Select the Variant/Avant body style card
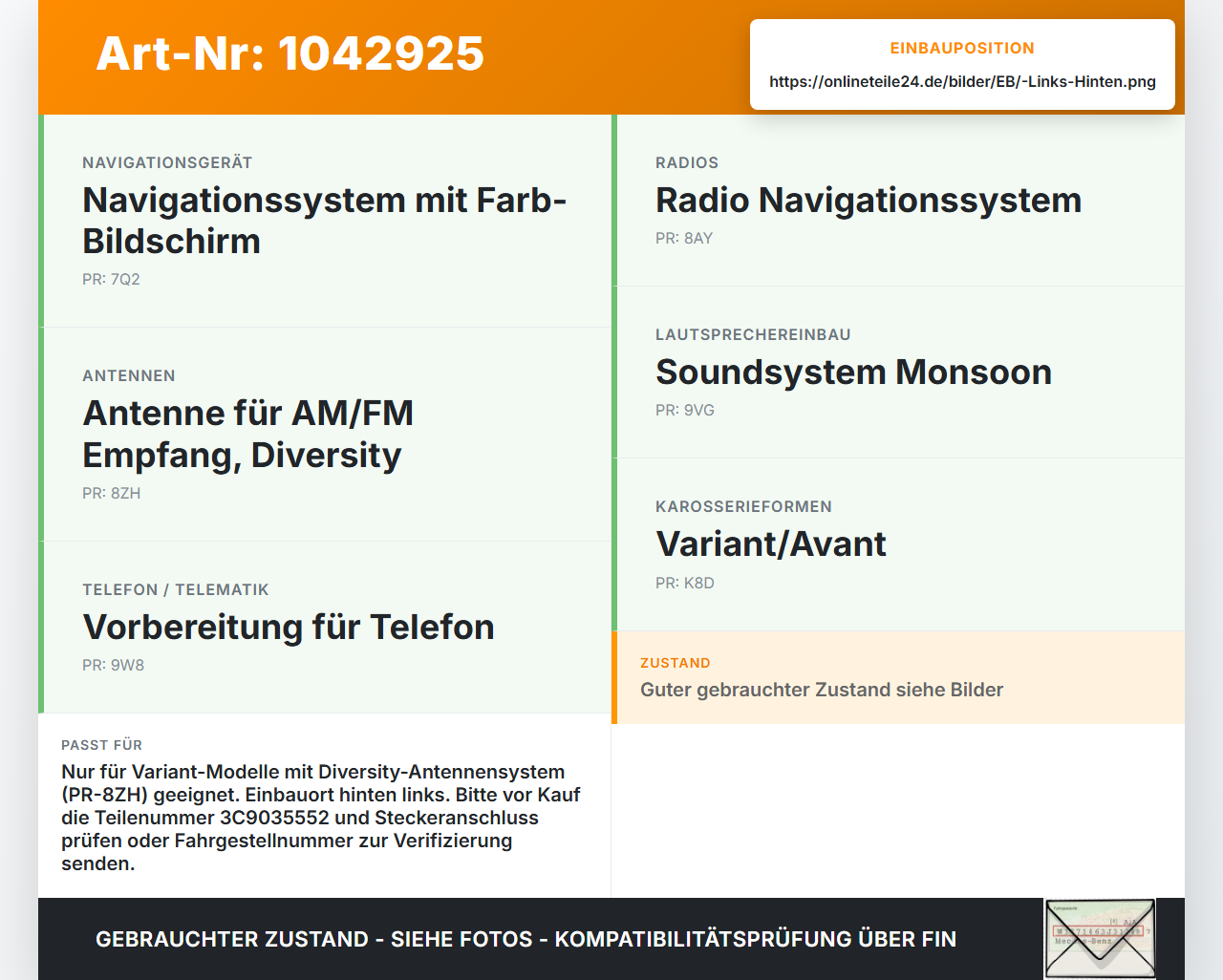1223x980 pixels. click(898, 544)
